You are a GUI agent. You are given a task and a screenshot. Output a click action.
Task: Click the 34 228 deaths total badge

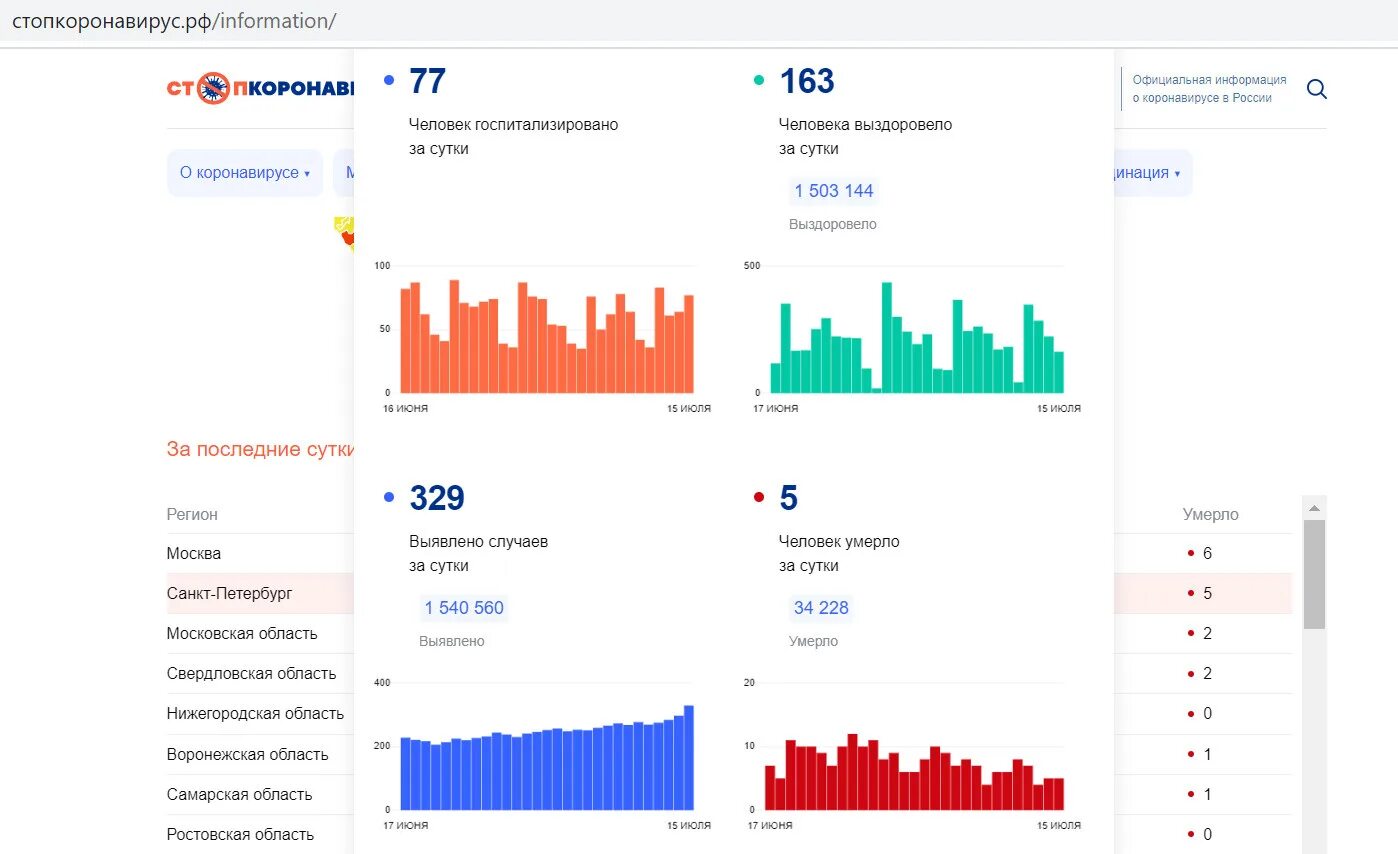tap(821, 608)
